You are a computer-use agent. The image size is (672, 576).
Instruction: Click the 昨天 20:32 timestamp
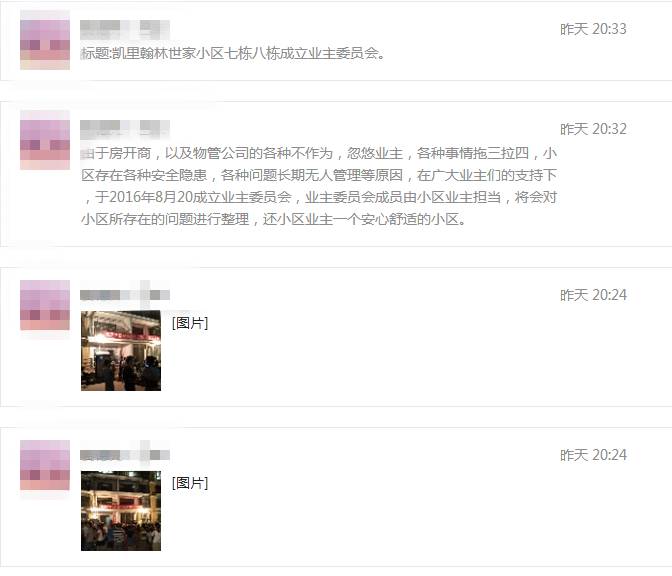(593, 129)
